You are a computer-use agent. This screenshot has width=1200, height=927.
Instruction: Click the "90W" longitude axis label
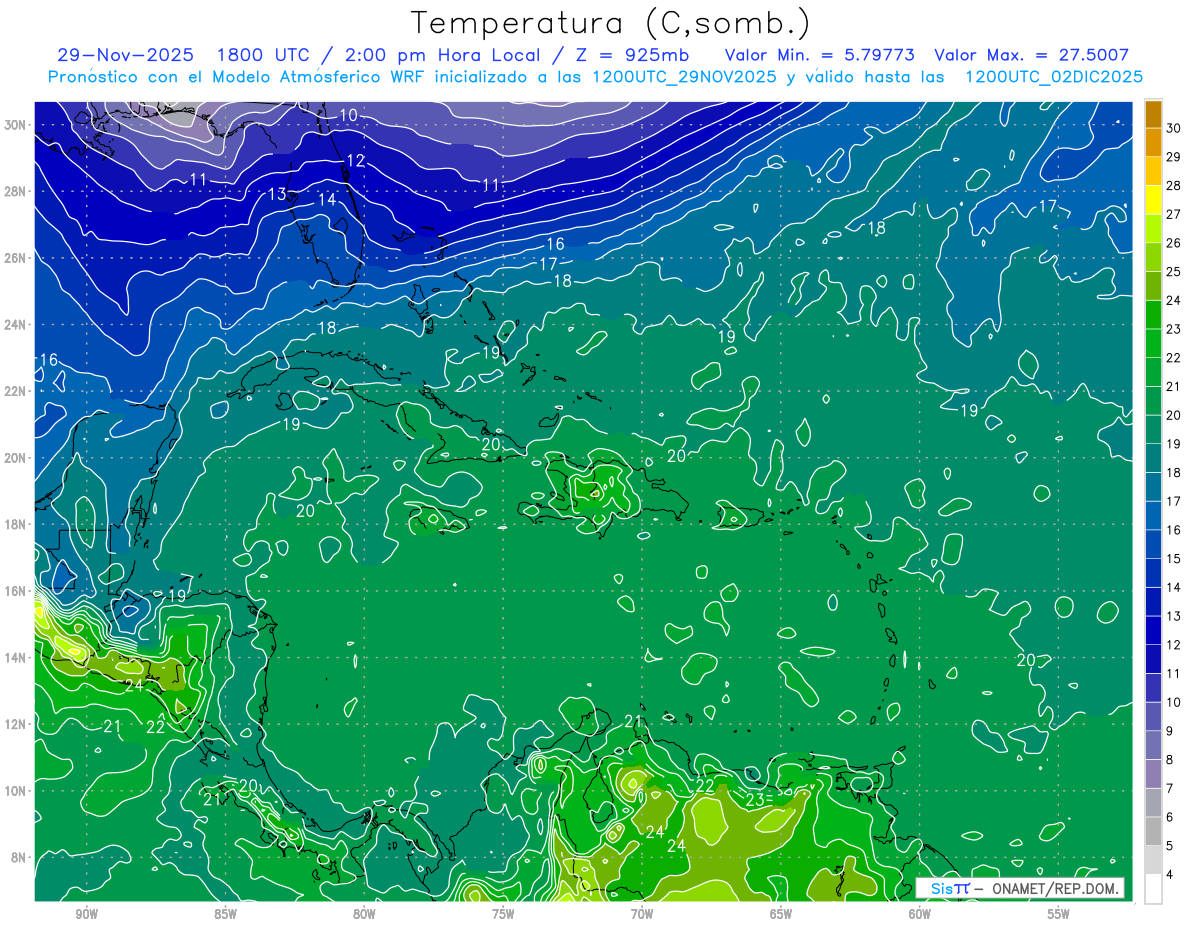[x=86, y=914]
